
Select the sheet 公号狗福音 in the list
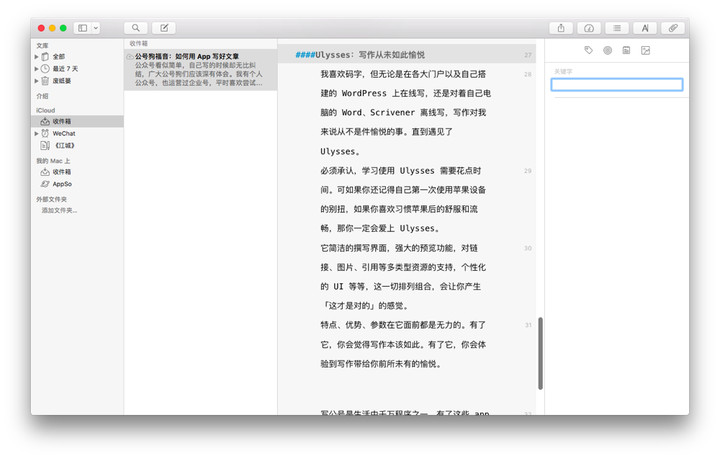(200, 69)
